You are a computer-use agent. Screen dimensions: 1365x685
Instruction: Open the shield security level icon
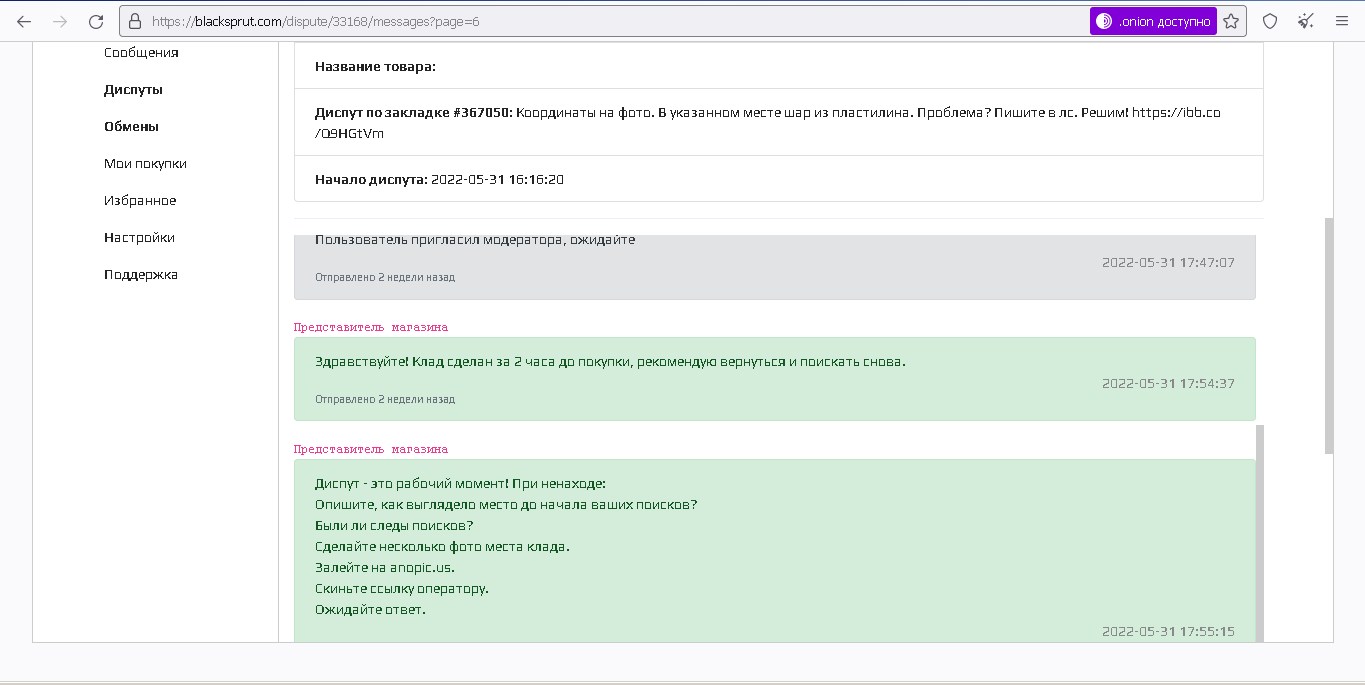pos(1270,21)
